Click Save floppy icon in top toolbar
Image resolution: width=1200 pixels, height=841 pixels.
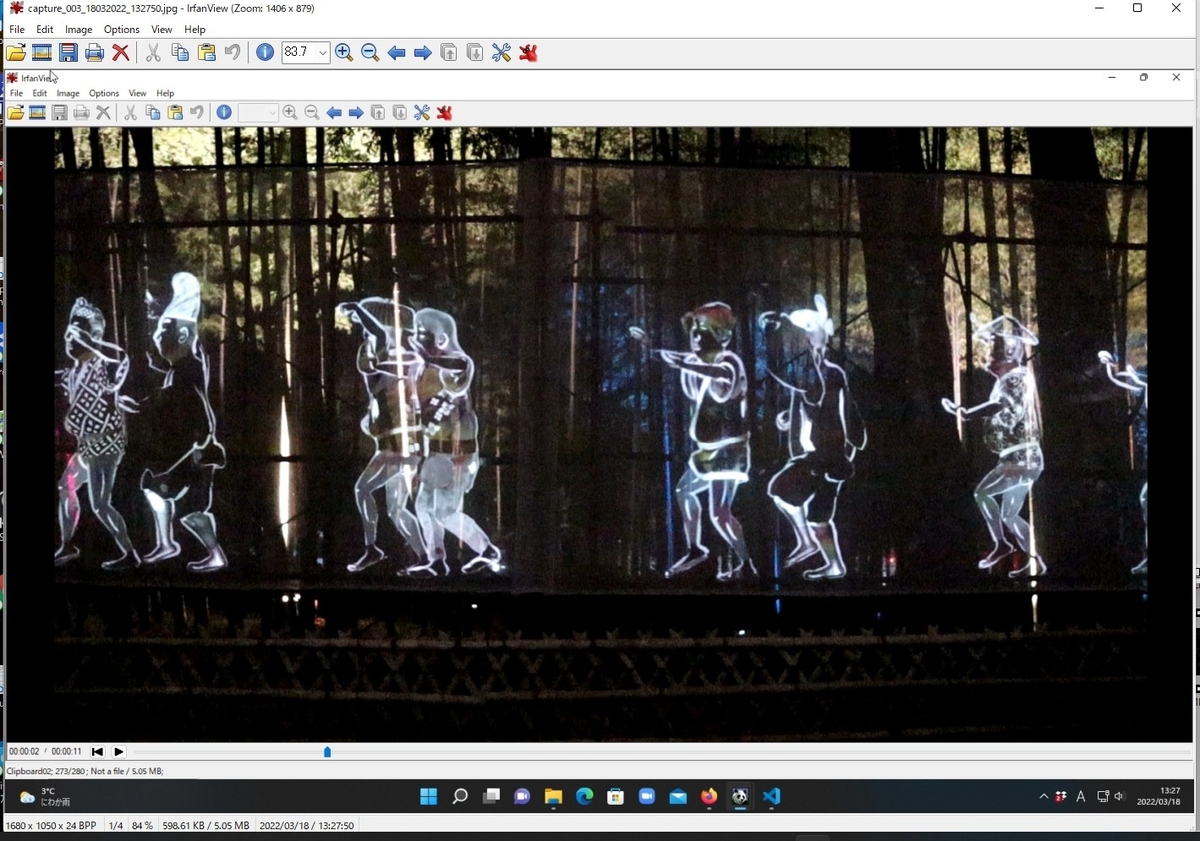tap(68, 53)
